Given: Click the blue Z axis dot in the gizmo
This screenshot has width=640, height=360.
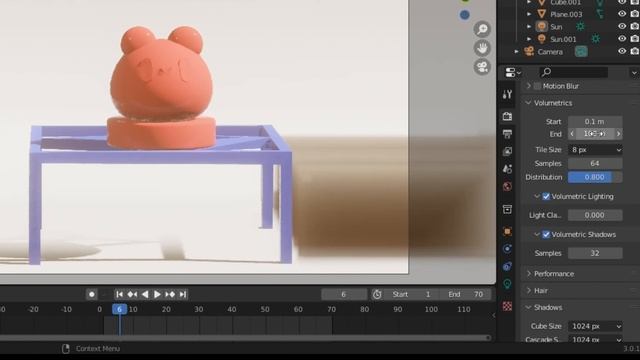Looking at the screenshot, I should coord(464,15).
